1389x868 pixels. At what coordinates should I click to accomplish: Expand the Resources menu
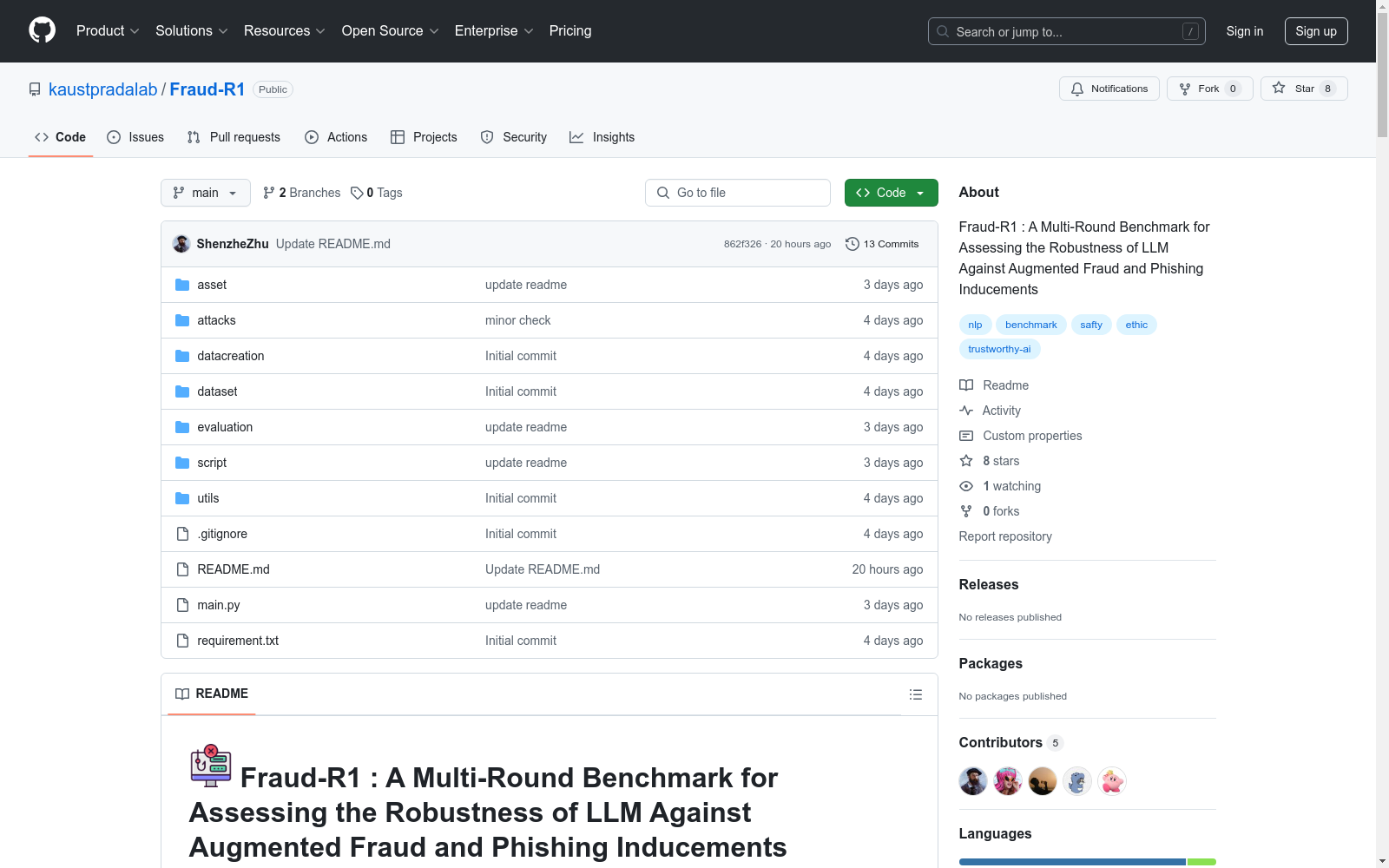pyautogui.click(x=285, y=30)
